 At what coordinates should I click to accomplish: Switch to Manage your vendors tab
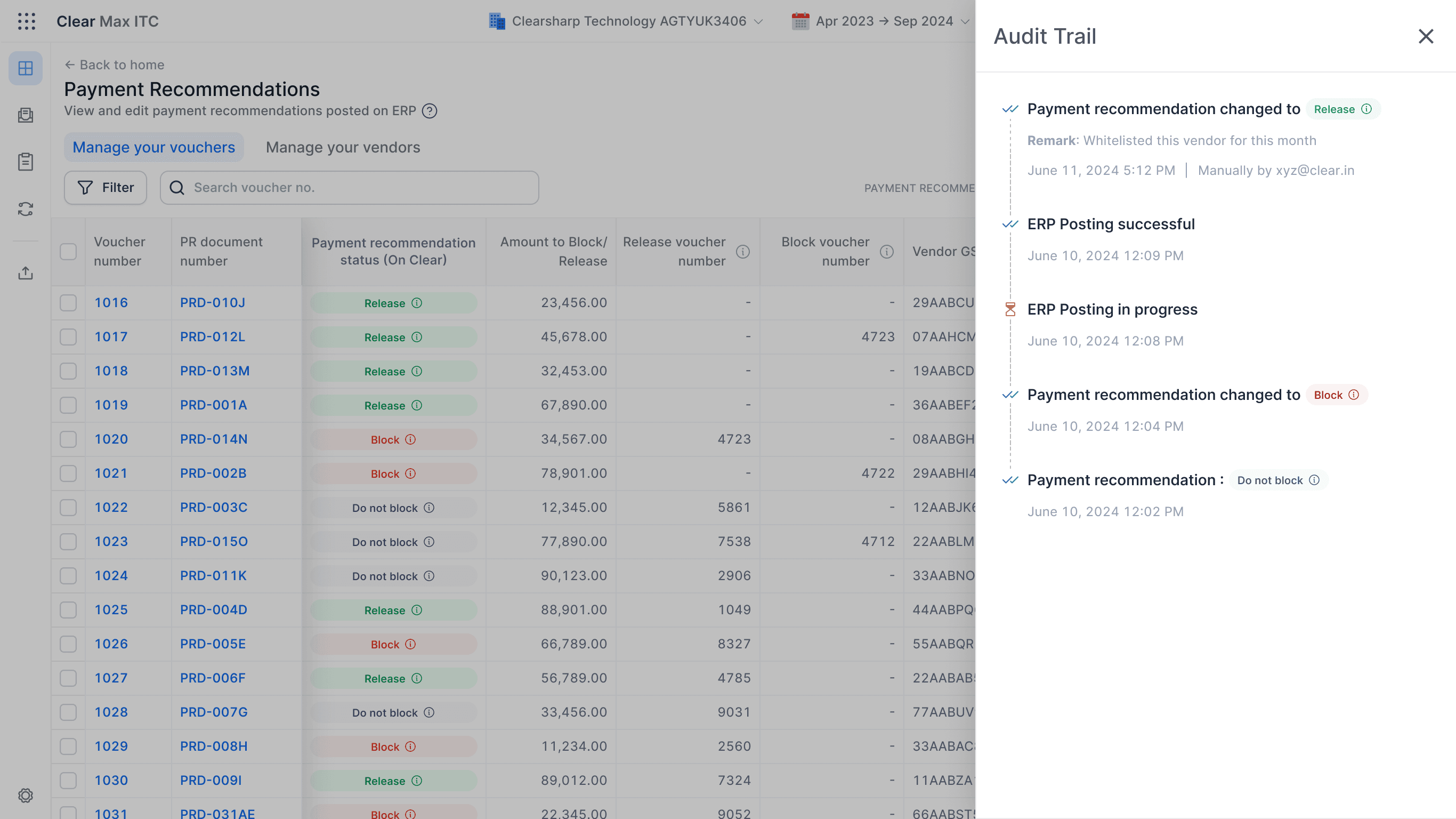coord(343,148)
